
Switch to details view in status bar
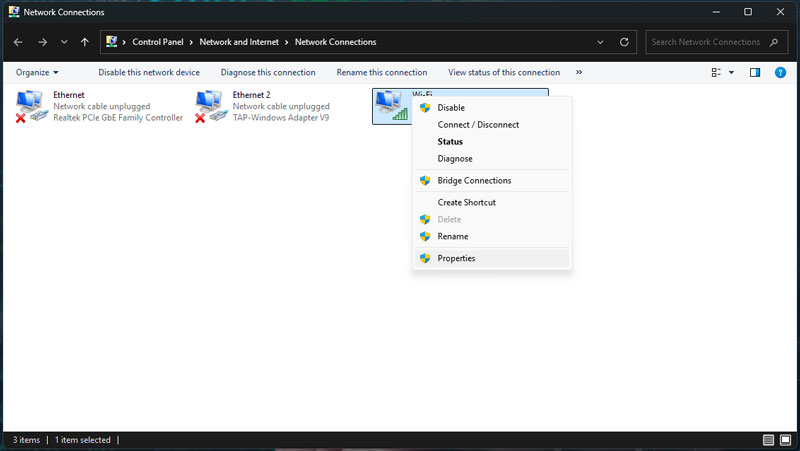tap(768, 440)
